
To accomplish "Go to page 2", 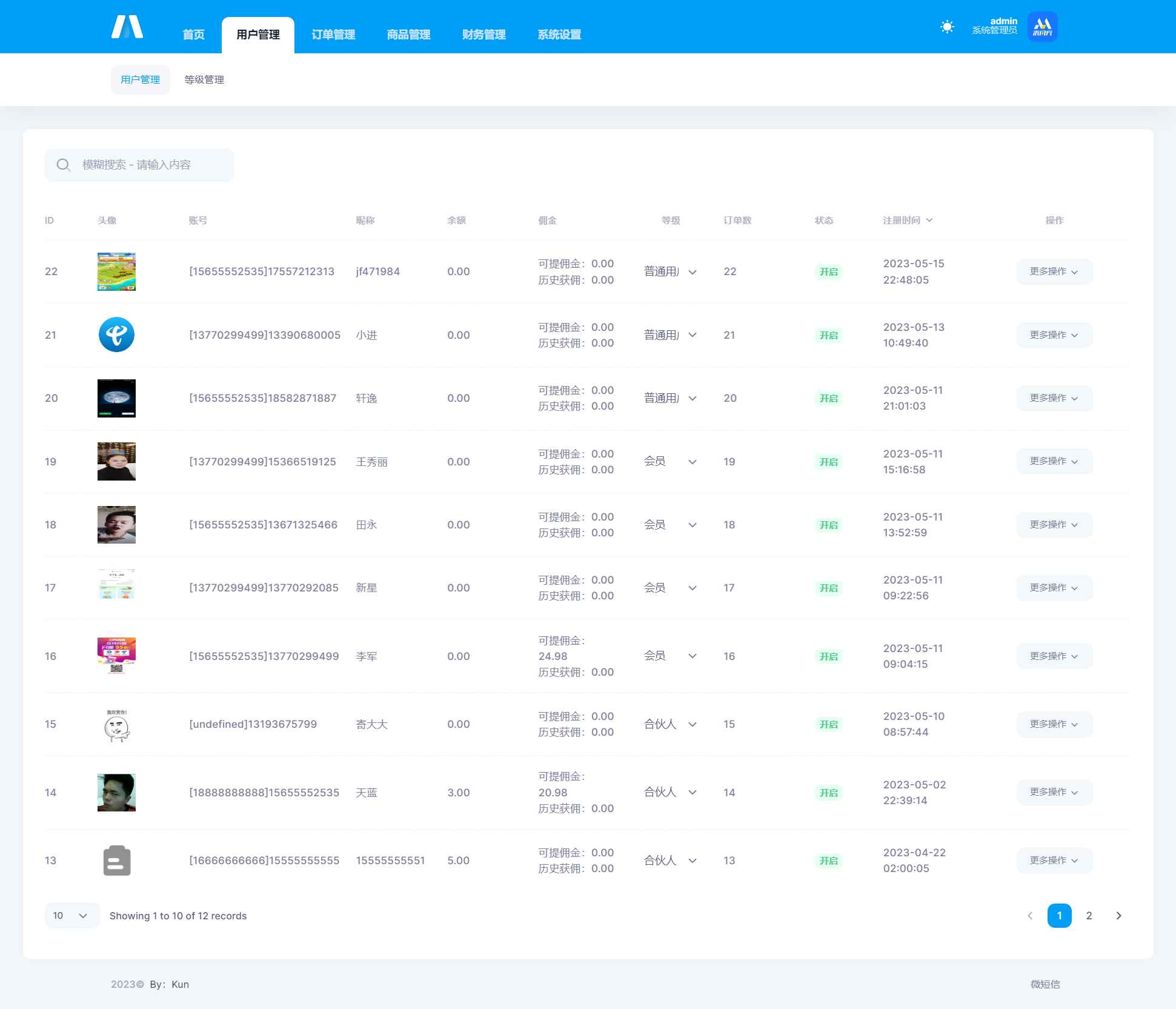I will point(1089,916).
